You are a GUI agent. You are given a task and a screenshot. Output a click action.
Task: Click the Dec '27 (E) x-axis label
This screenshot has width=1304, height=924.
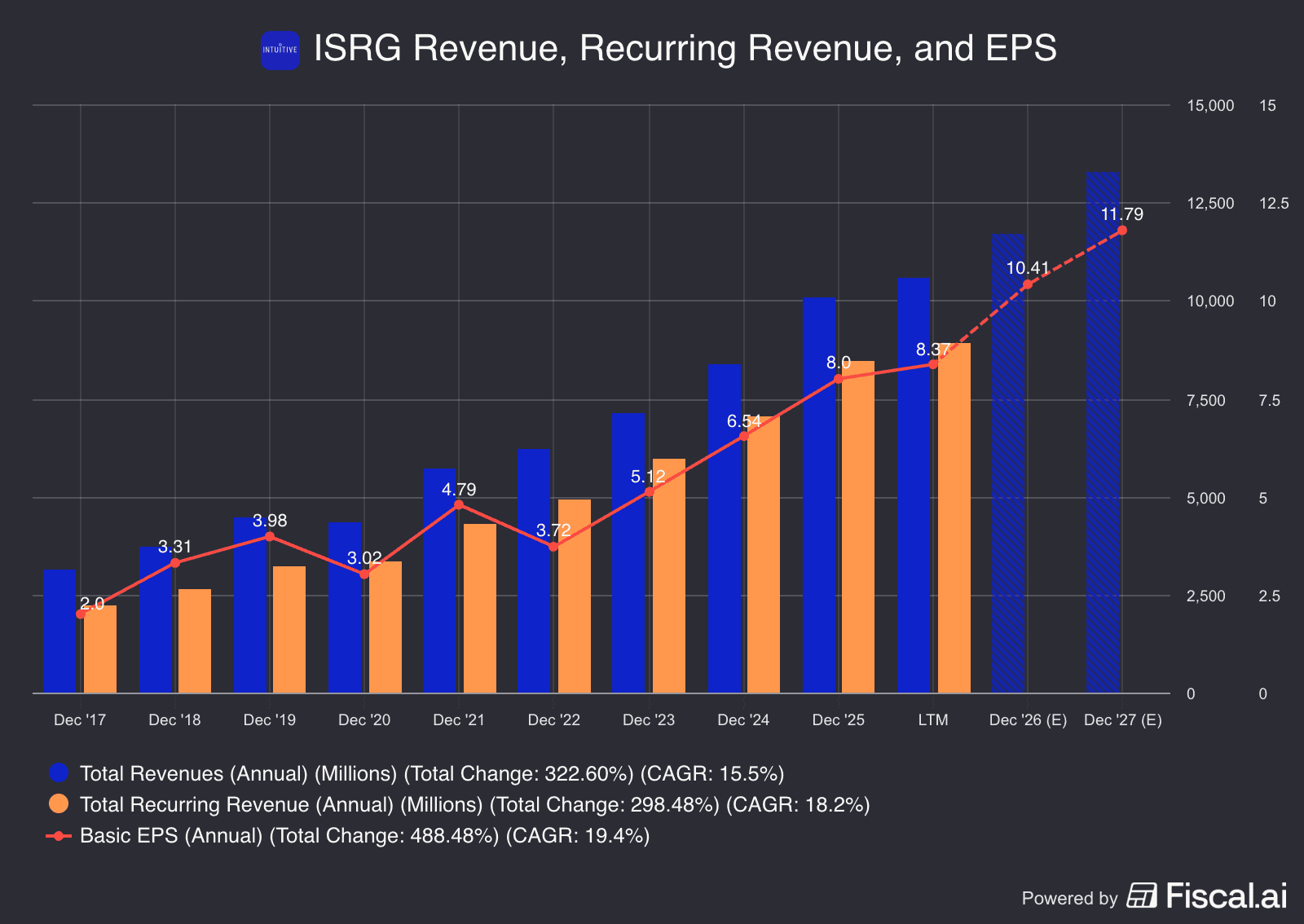[x=1122, y=719]
